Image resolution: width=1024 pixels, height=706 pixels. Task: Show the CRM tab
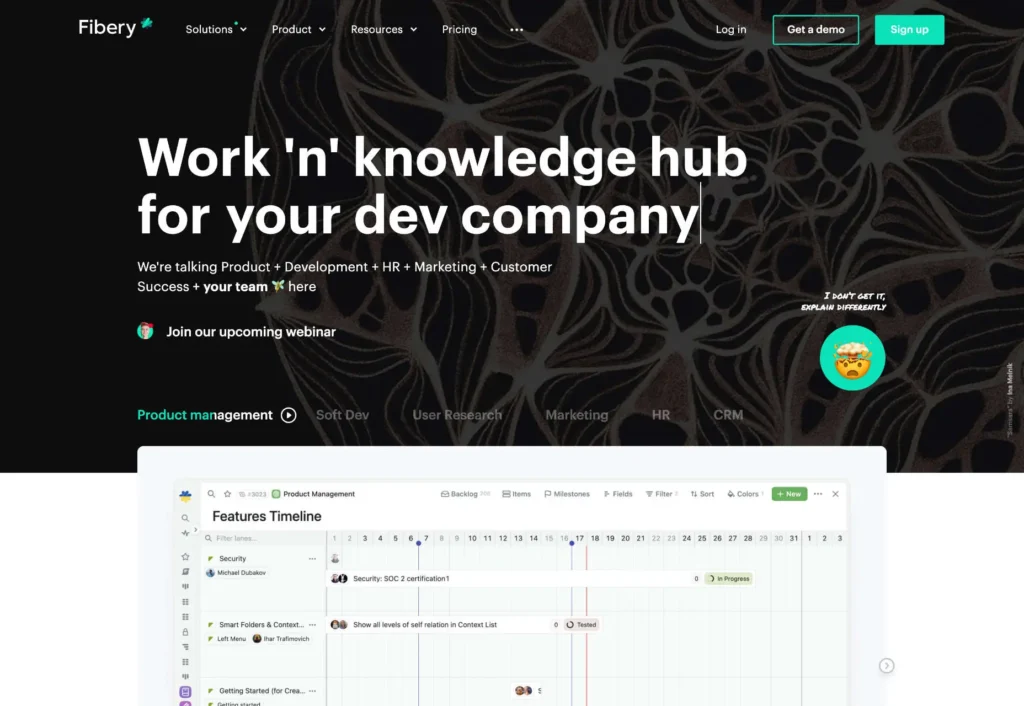728,415
